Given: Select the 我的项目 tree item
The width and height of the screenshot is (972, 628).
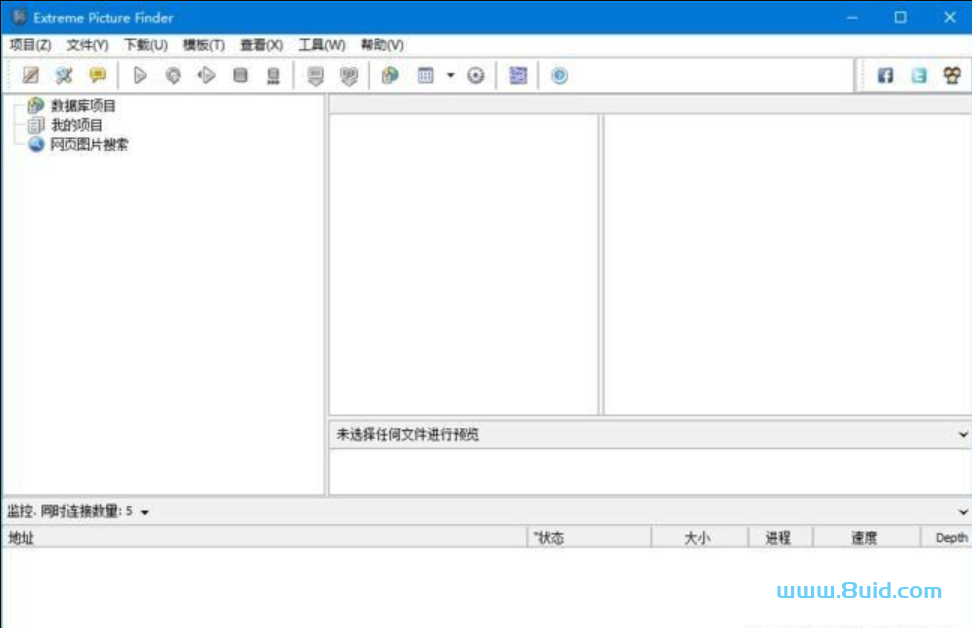Looking at the screenshot, I should point(77,125).
